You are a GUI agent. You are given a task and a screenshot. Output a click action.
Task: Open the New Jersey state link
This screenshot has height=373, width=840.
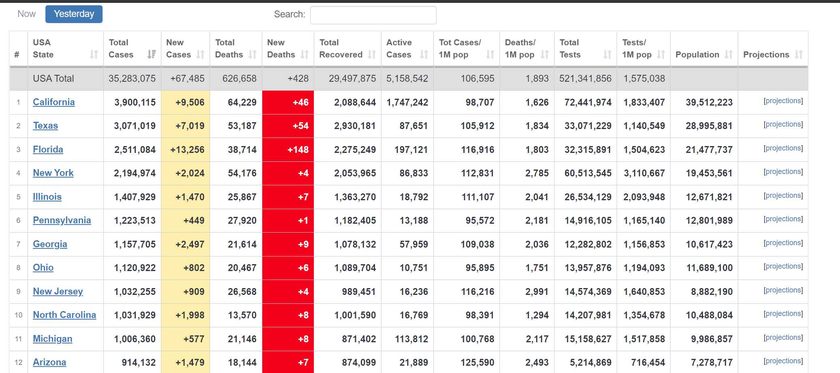tap(58, 292)
